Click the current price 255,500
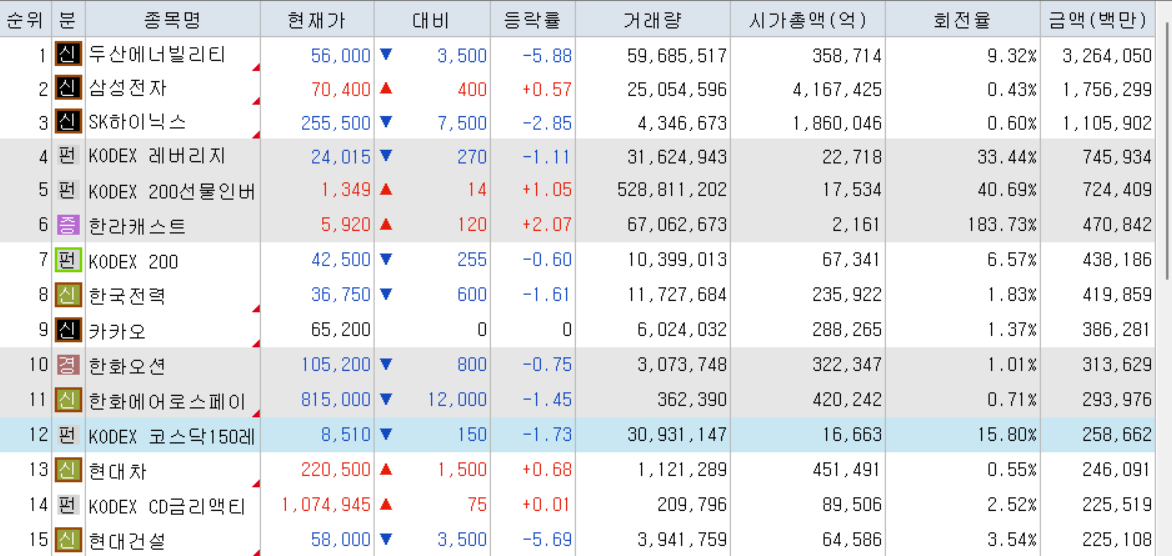The width and height of the screenshot is (1172, 556). (336, 123)
